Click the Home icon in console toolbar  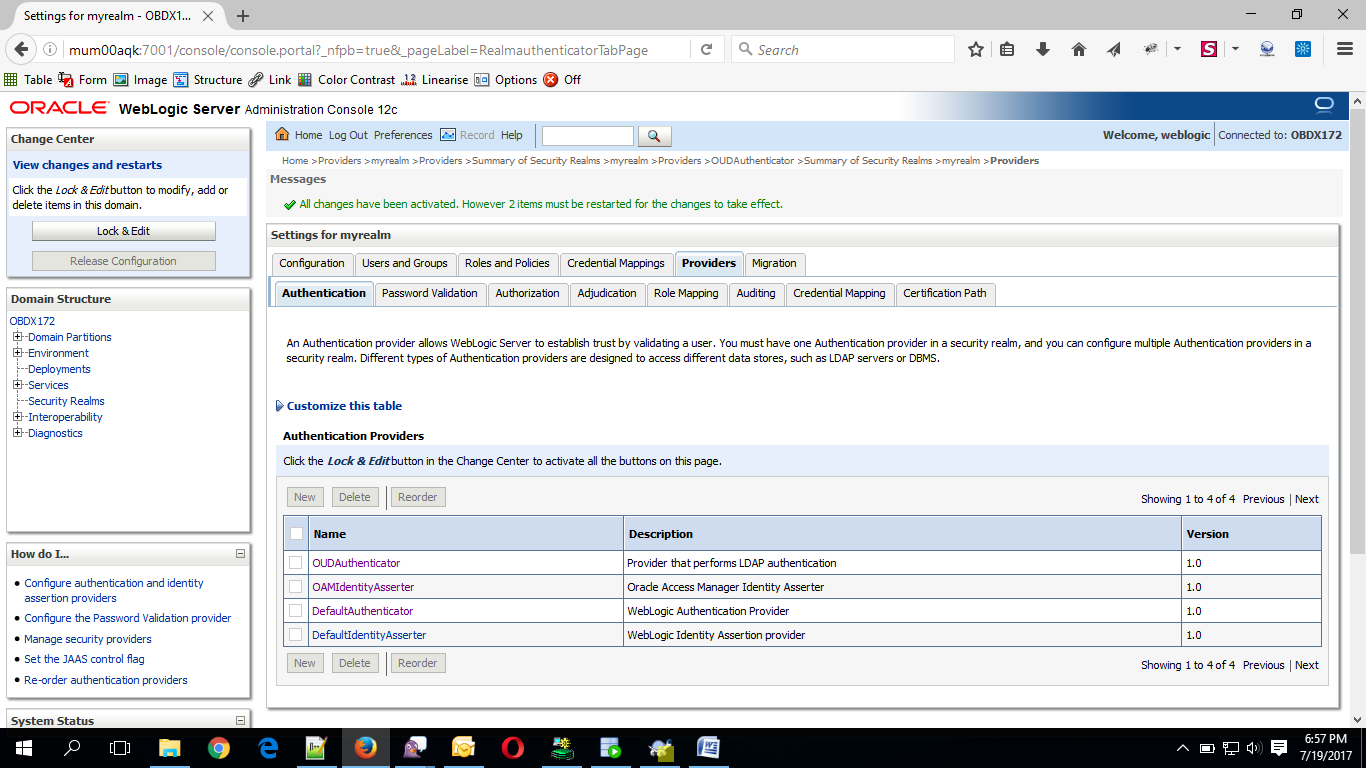[x=282, y=135]
